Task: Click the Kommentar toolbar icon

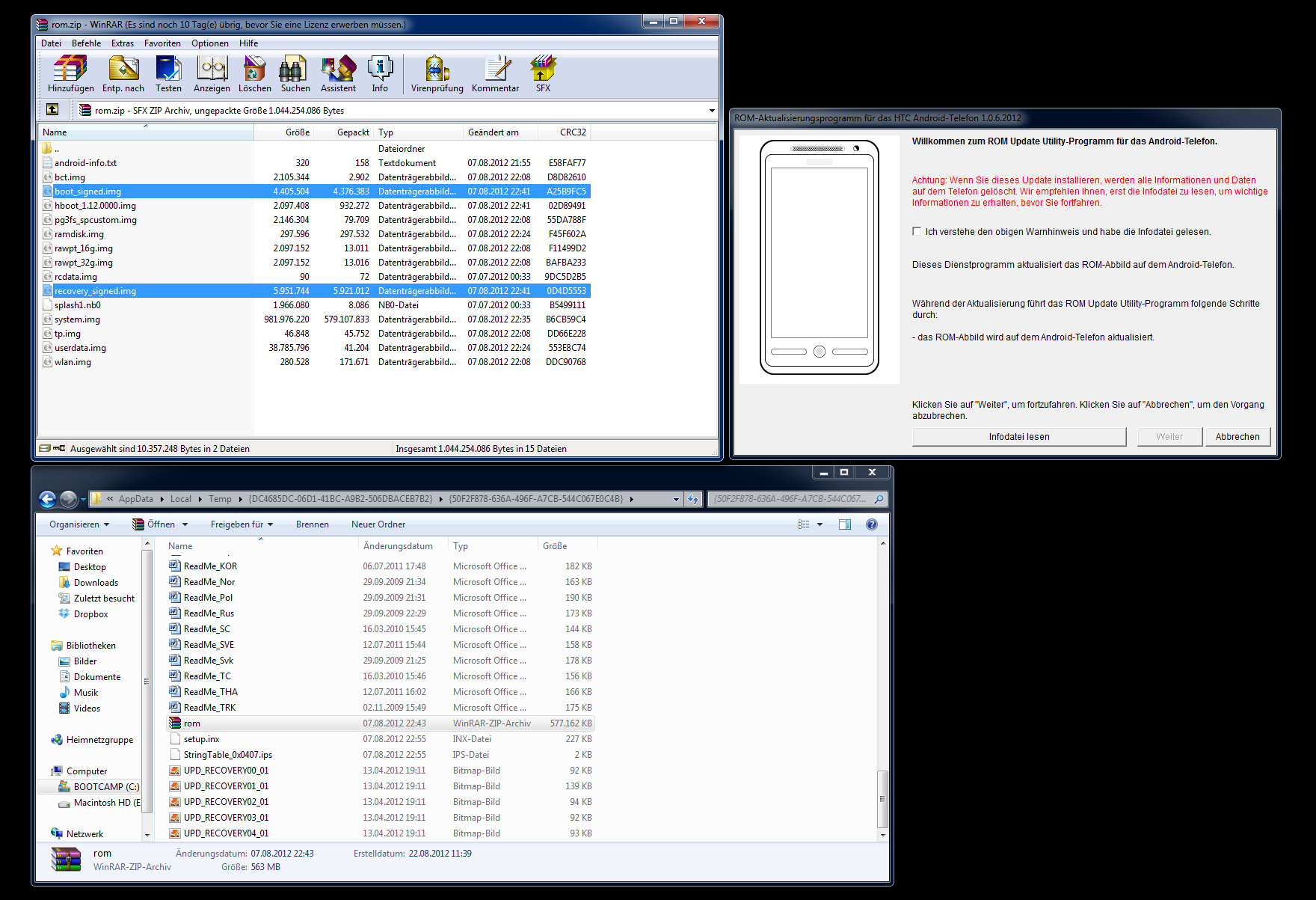Action: point(495,73)
